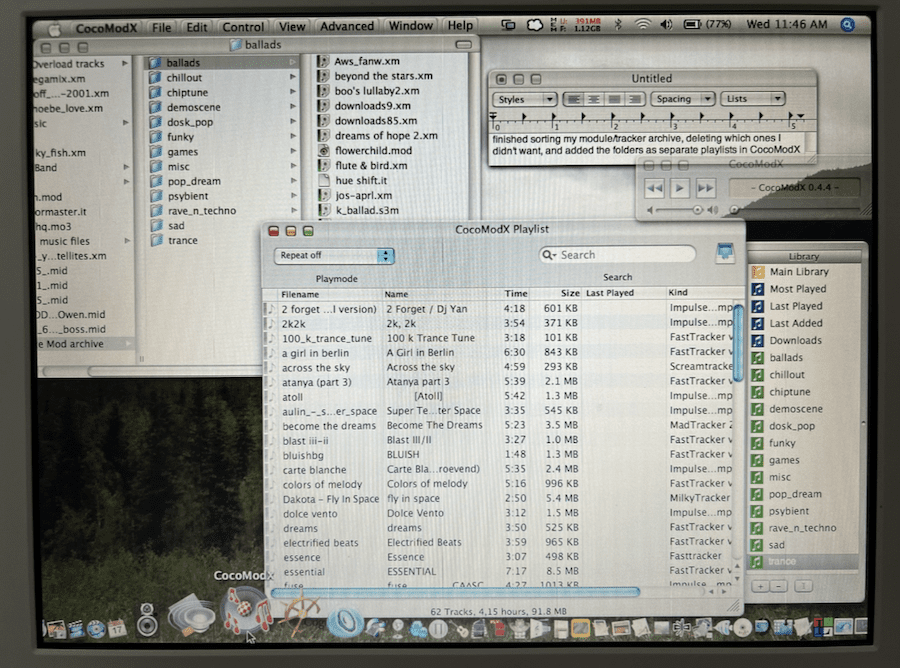This screenshot has height=668, width=900.
Task: Open the File menu
Action: tap(161, 27)
